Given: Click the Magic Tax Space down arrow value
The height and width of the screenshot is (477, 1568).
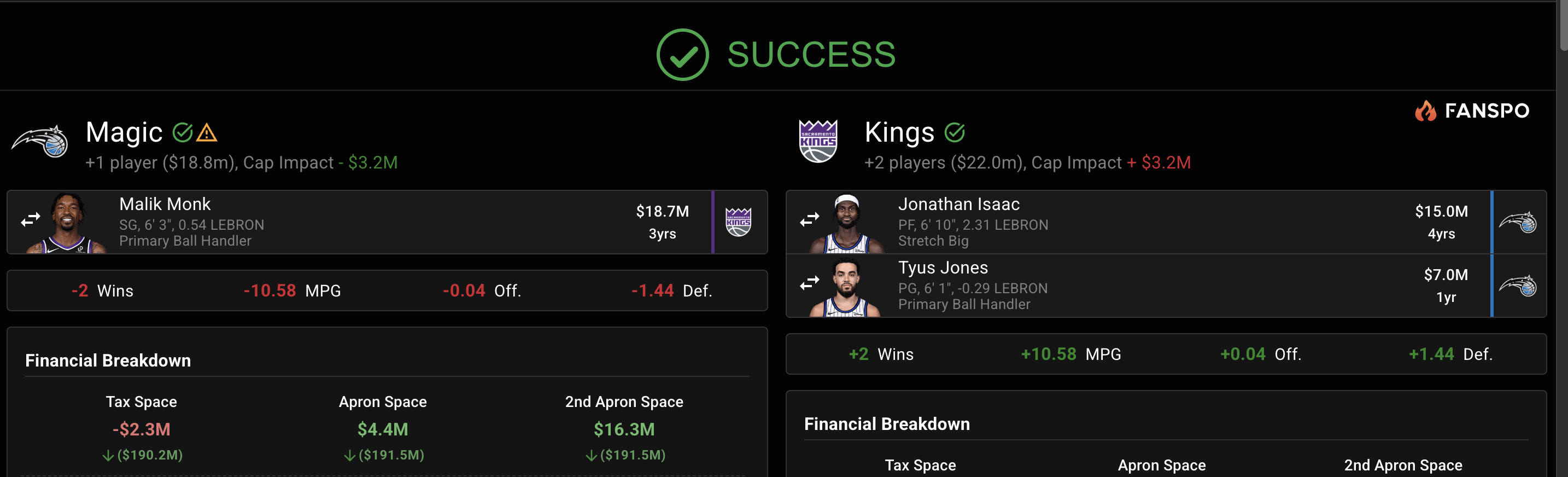Looking at the screenshot, I should click(x=143, y=455).
